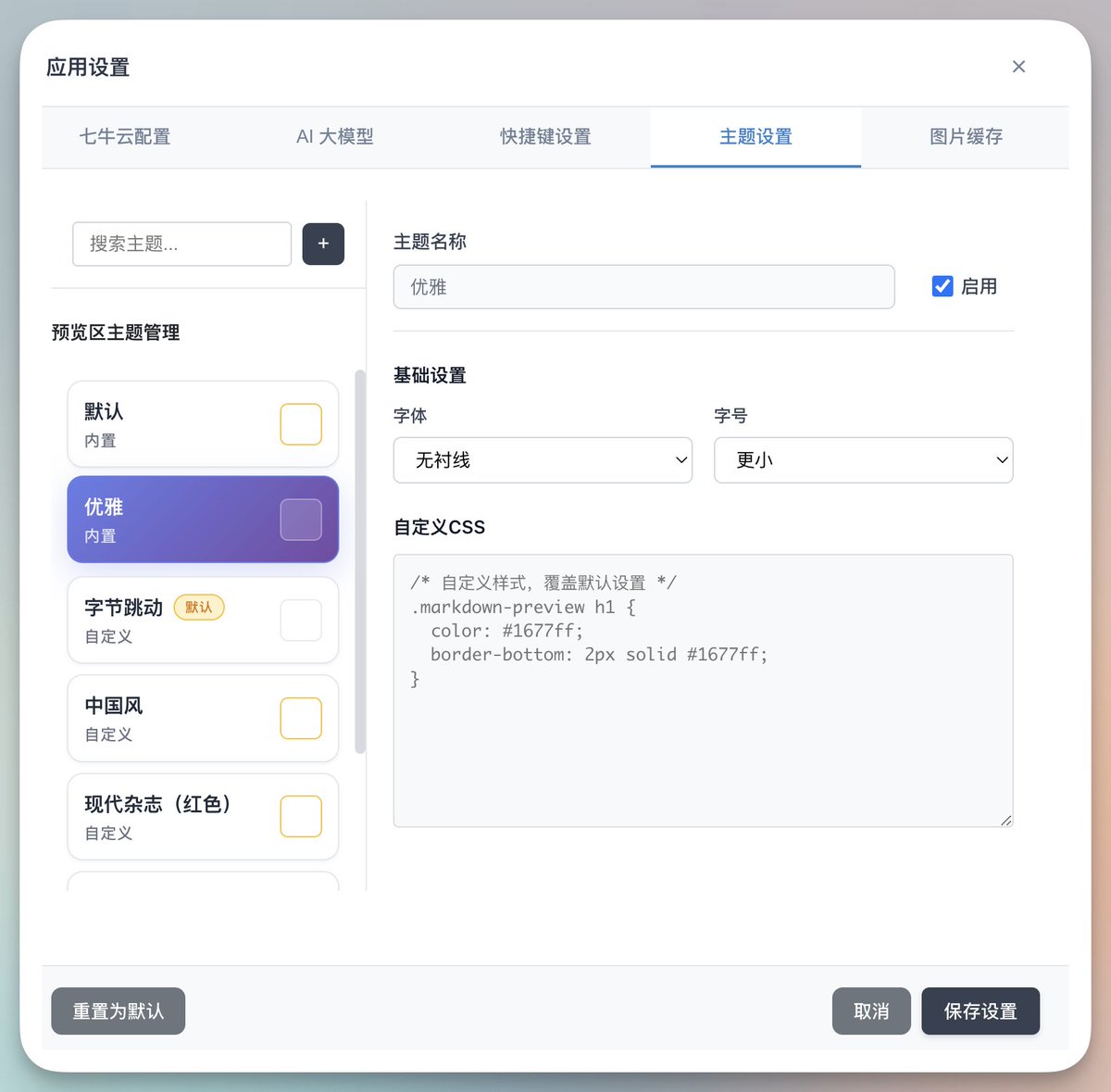Switch to the 快捷键设置 tab
This screenshot has height=1092, width=1111.
(x=545, y=137)
